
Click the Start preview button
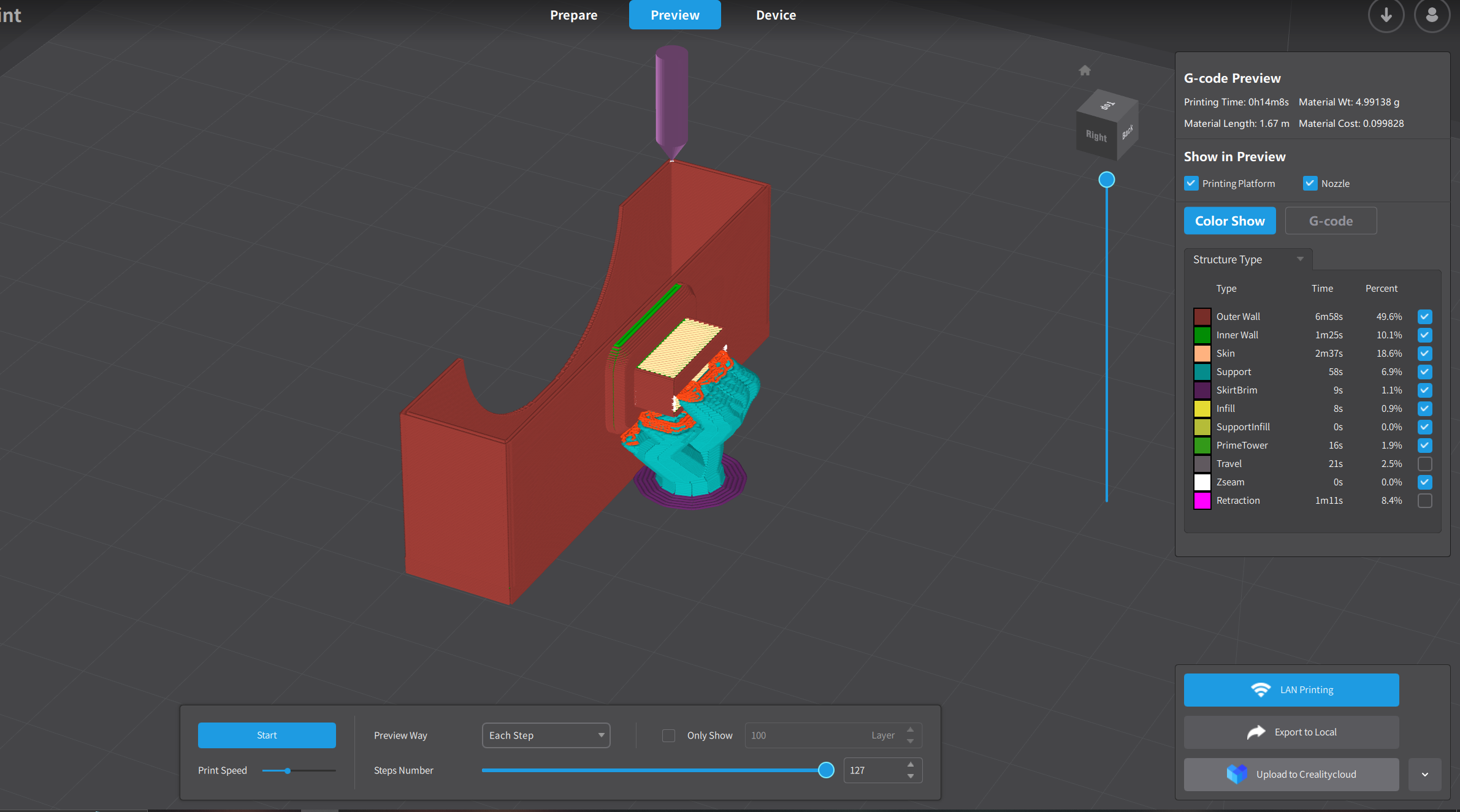(x=267, y=735)
